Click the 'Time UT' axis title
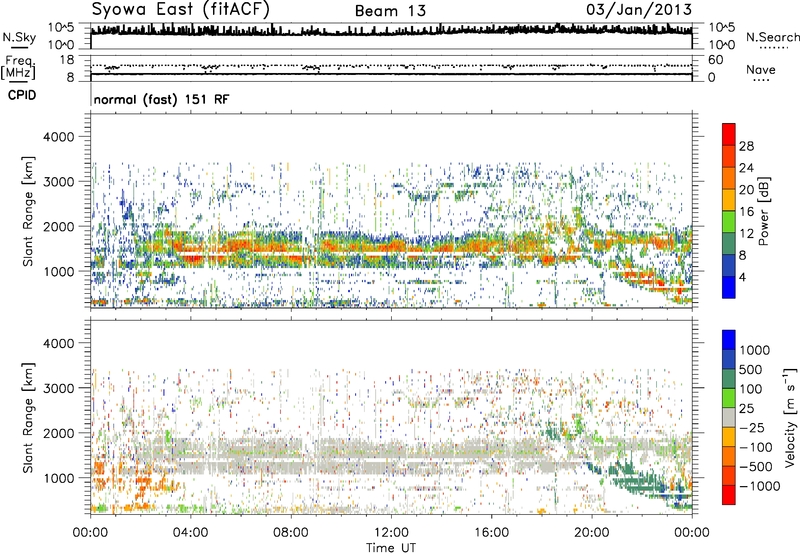 point(391,548)
